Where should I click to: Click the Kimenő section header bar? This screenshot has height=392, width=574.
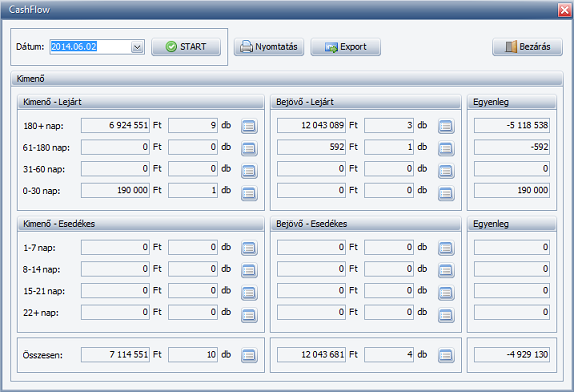287,79
